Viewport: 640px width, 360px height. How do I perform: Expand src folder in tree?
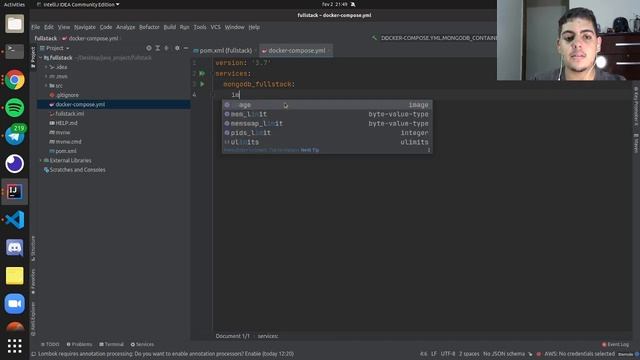pyautogui.click(x=46, y=86)
